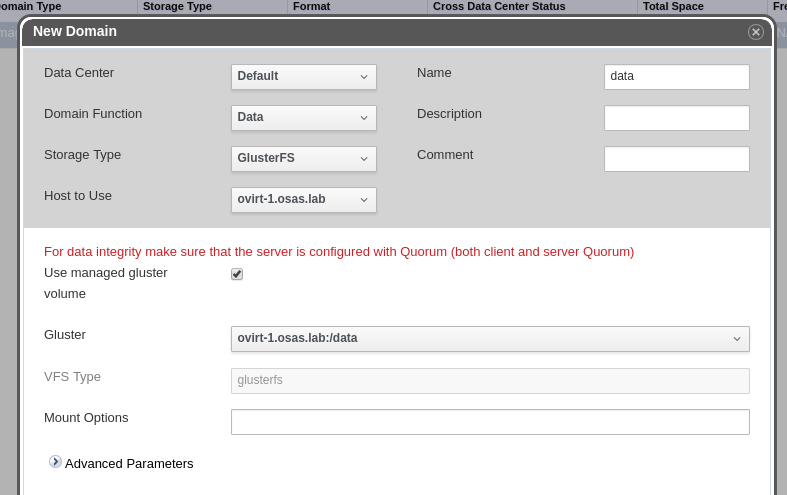This screenshot has height=495, width=787.
Task: Expand the Gluster volume dropdown
Action: tap(490, 339)
